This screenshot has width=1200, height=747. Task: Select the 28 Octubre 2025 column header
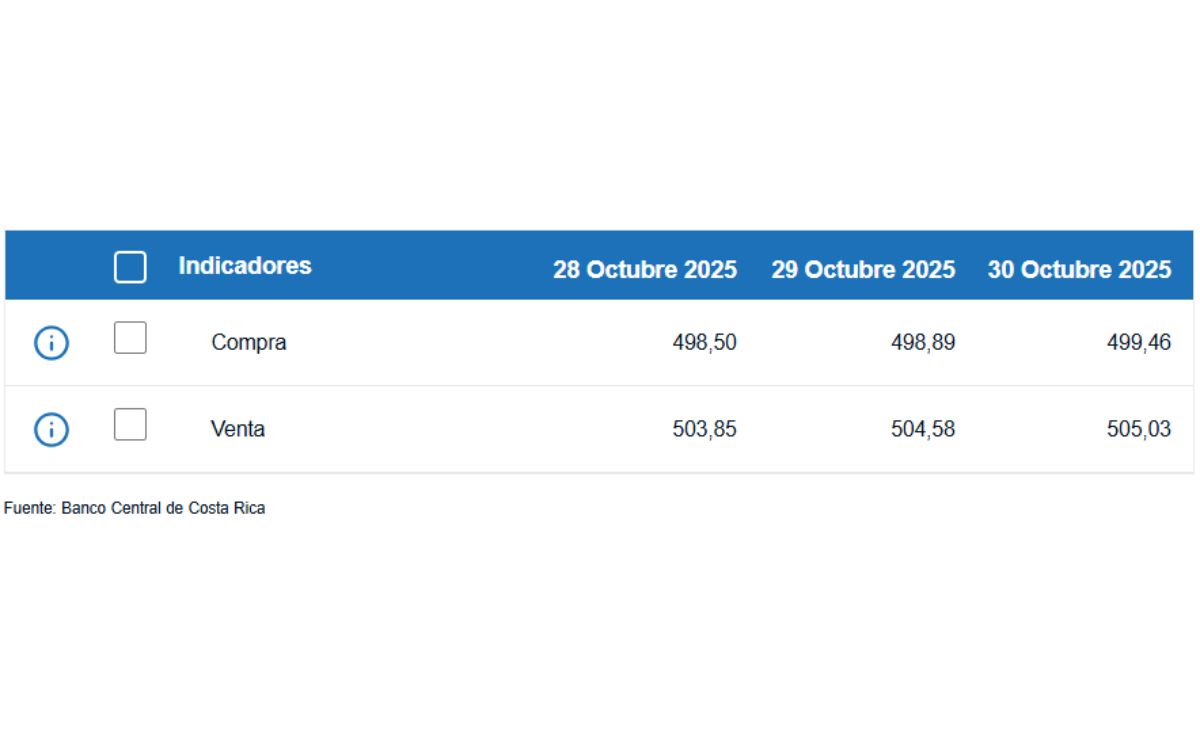pyautogui.click(x=646, y=269)
